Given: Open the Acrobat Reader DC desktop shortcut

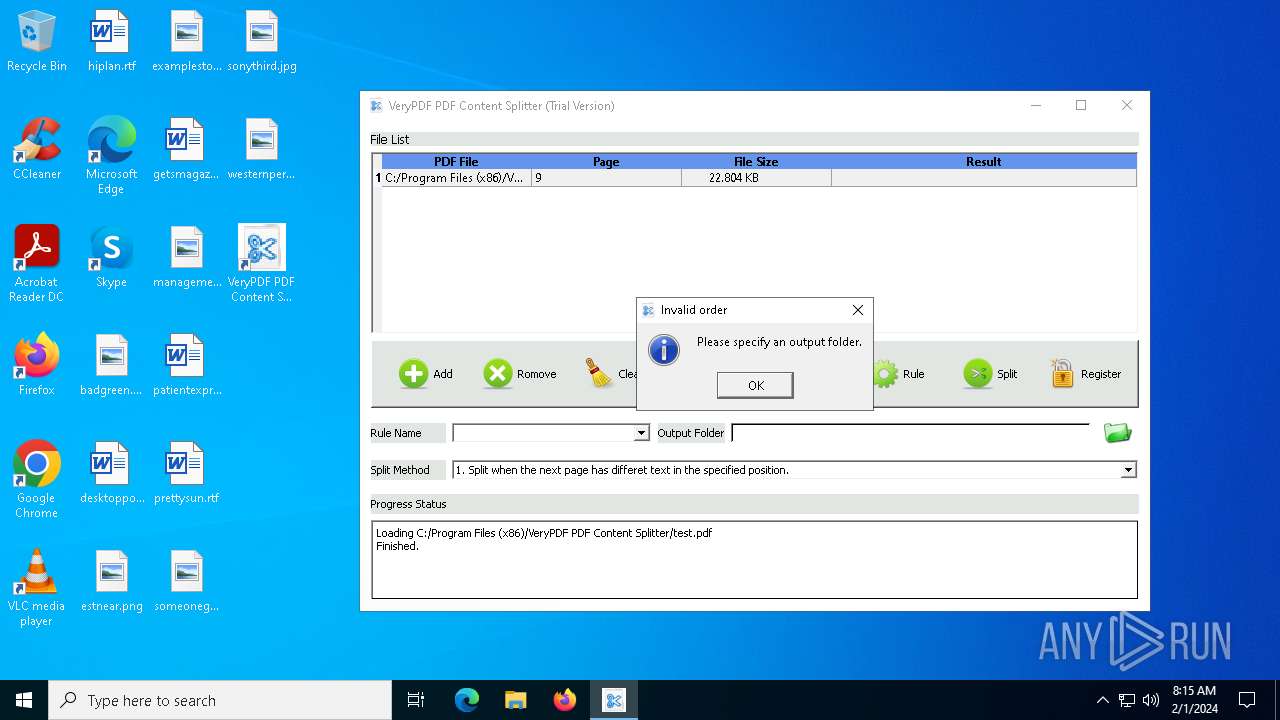Looking at the screenshot, I should click(37, 265).
